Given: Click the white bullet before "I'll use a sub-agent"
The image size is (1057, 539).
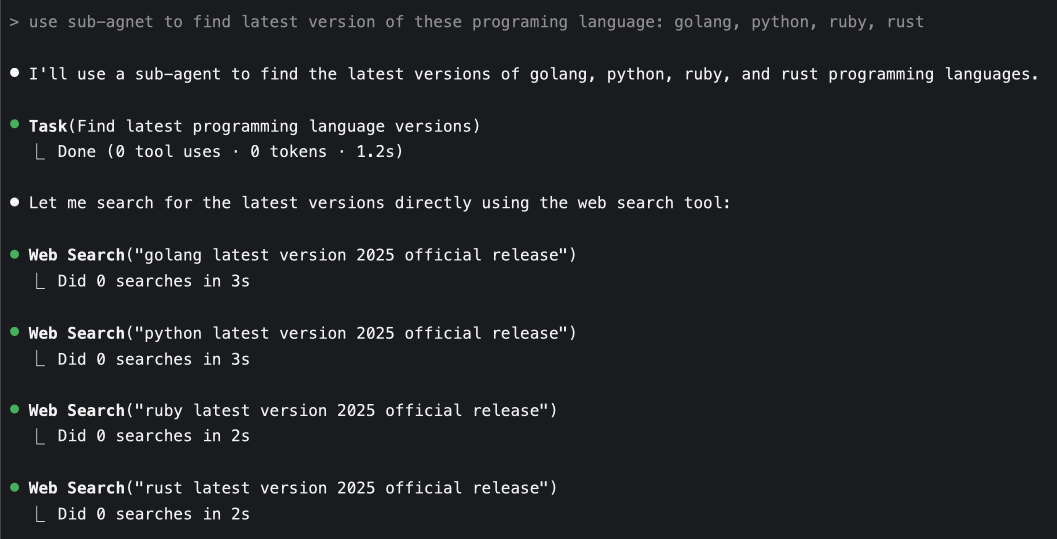Looking at the screenshot, I should [14, 74].
